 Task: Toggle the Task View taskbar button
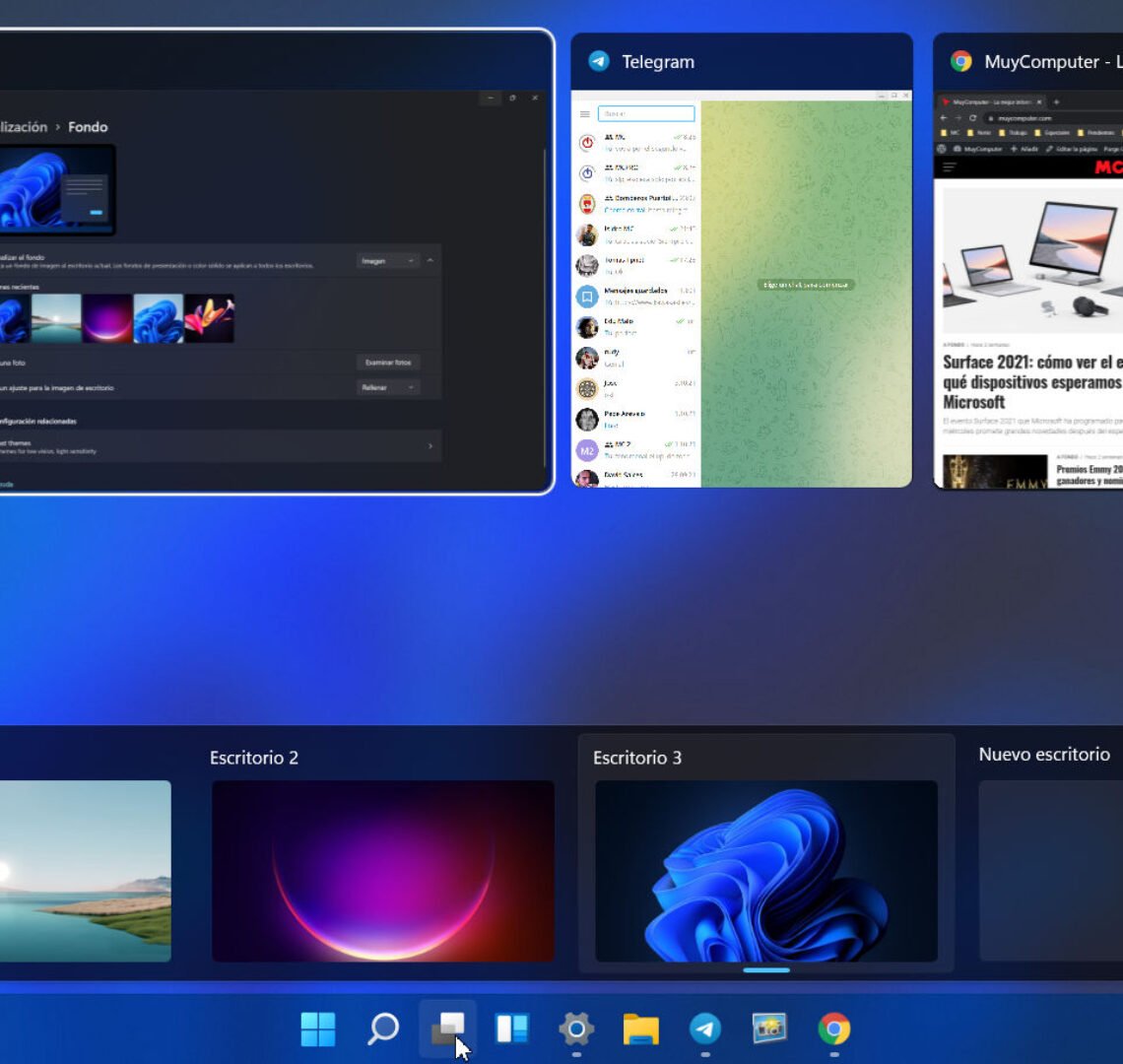(x=448, y=1030)
